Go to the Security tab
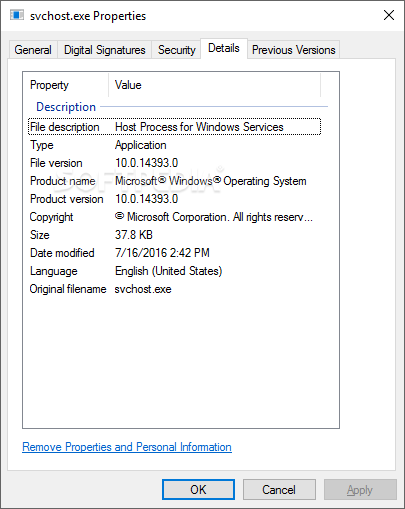 point(176,50)
